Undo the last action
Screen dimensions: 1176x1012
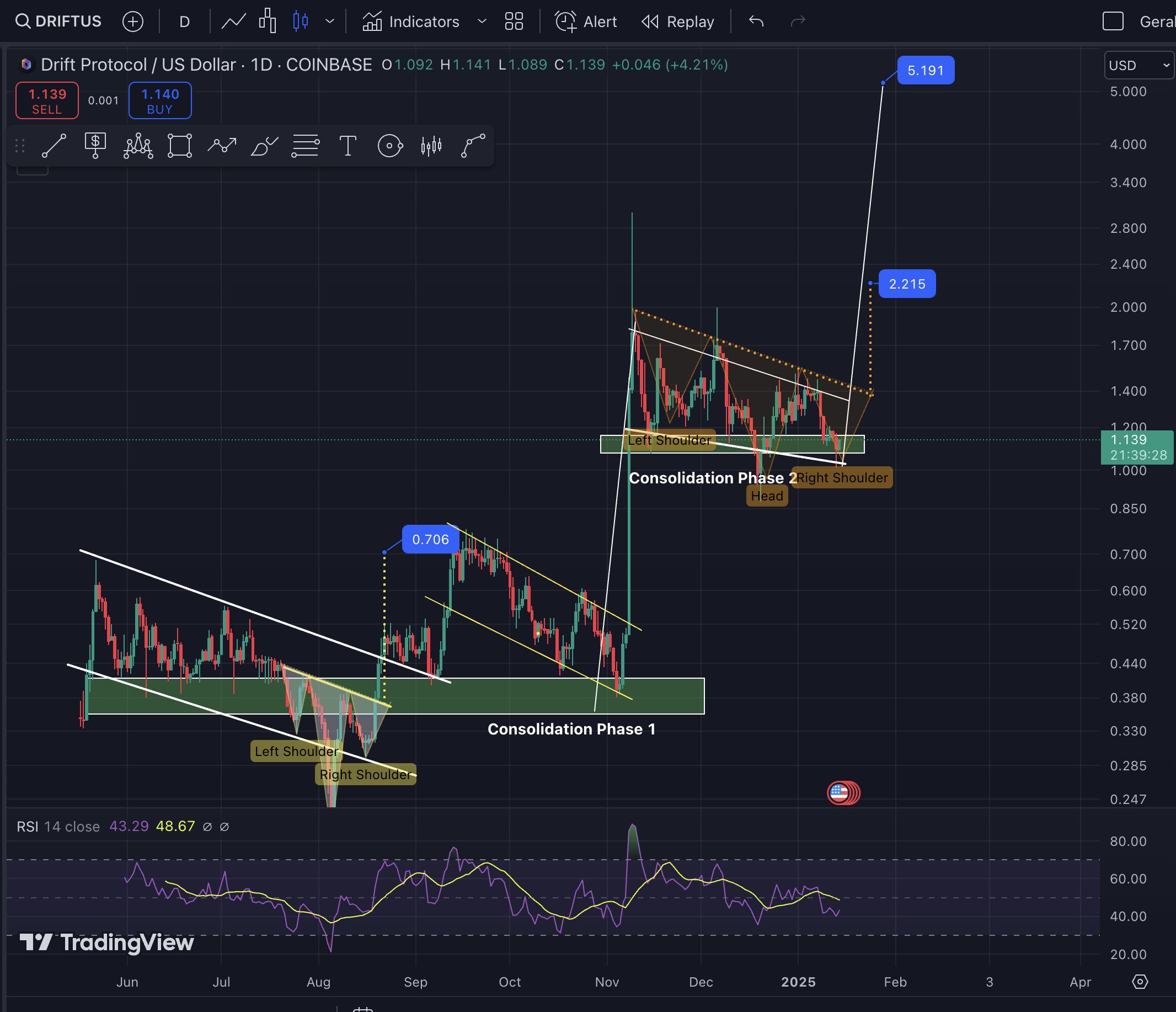[756, 22]
